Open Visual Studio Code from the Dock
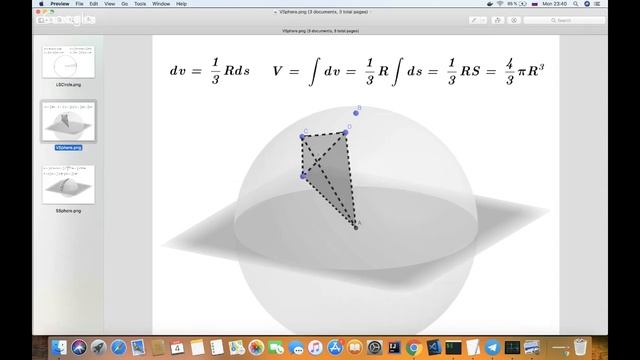This screenshot has width=640, height=360. tap(433, 348)
